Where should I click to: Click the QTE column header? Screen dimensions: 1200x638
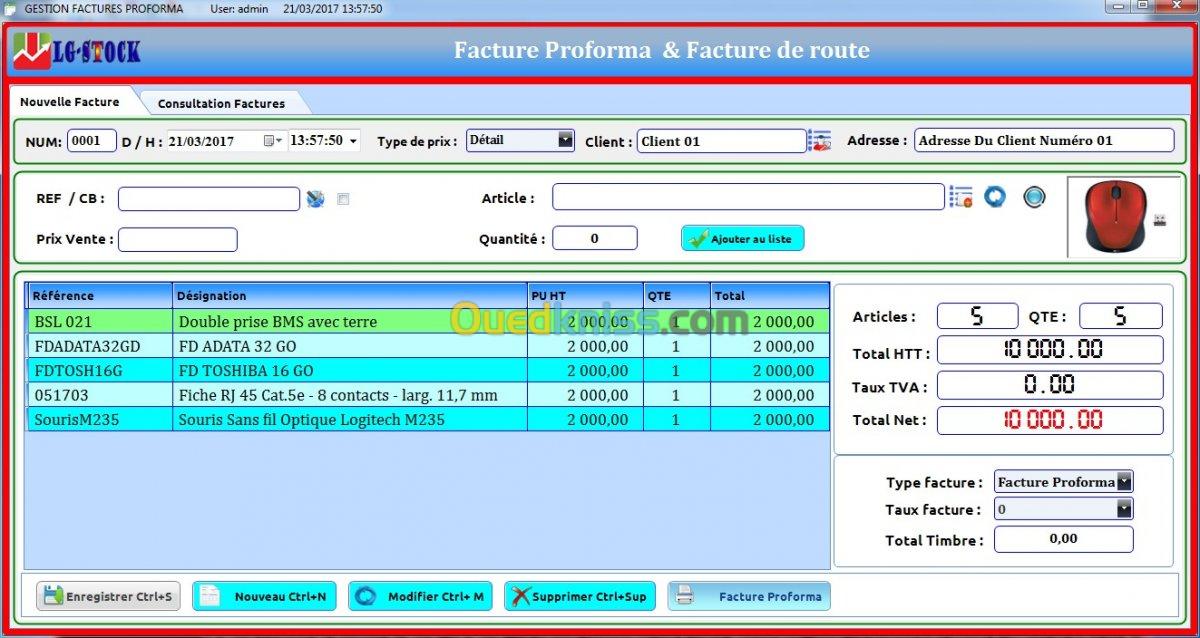[676, 296]
